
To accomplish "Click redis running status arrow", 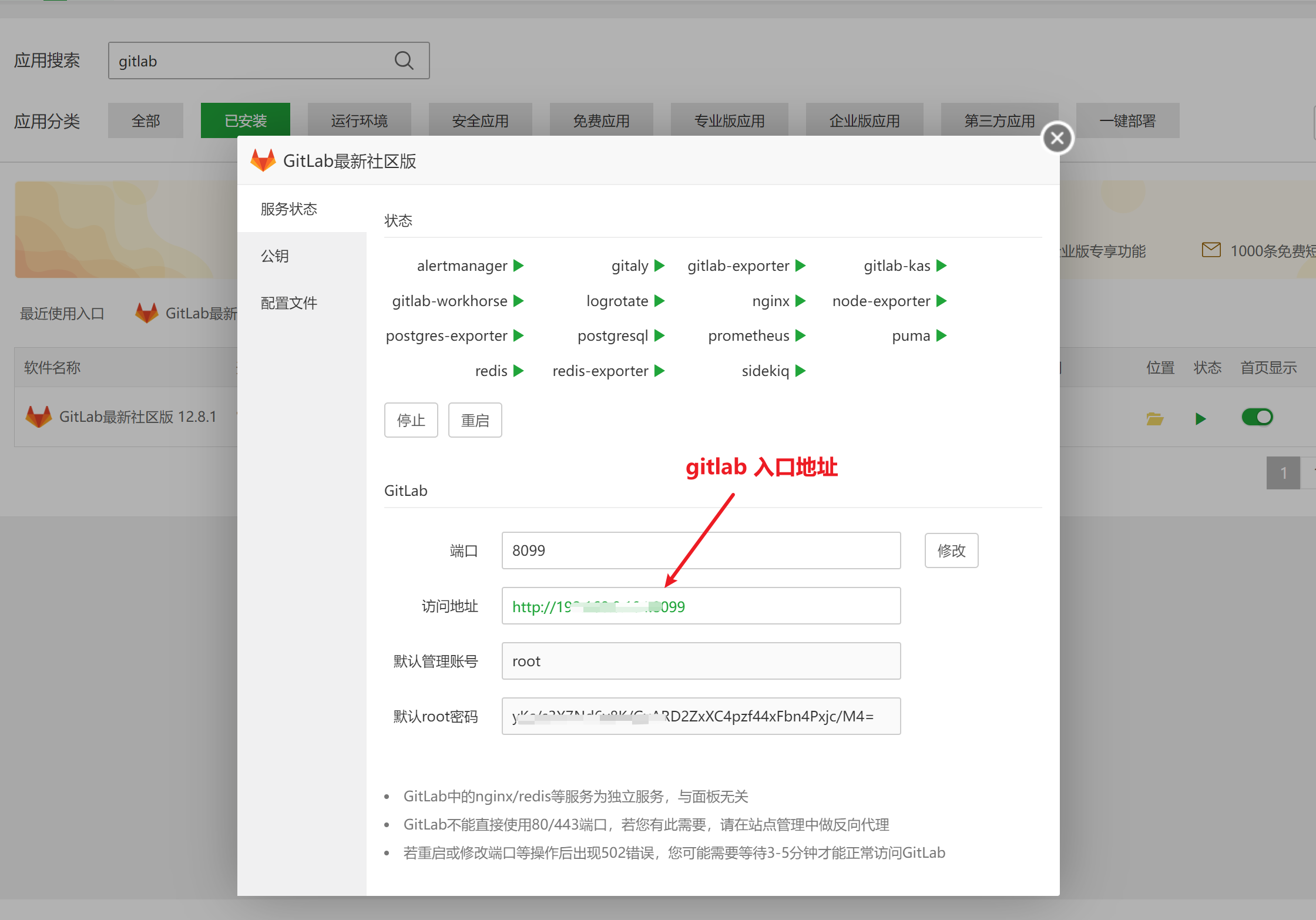I will [518, 371].
